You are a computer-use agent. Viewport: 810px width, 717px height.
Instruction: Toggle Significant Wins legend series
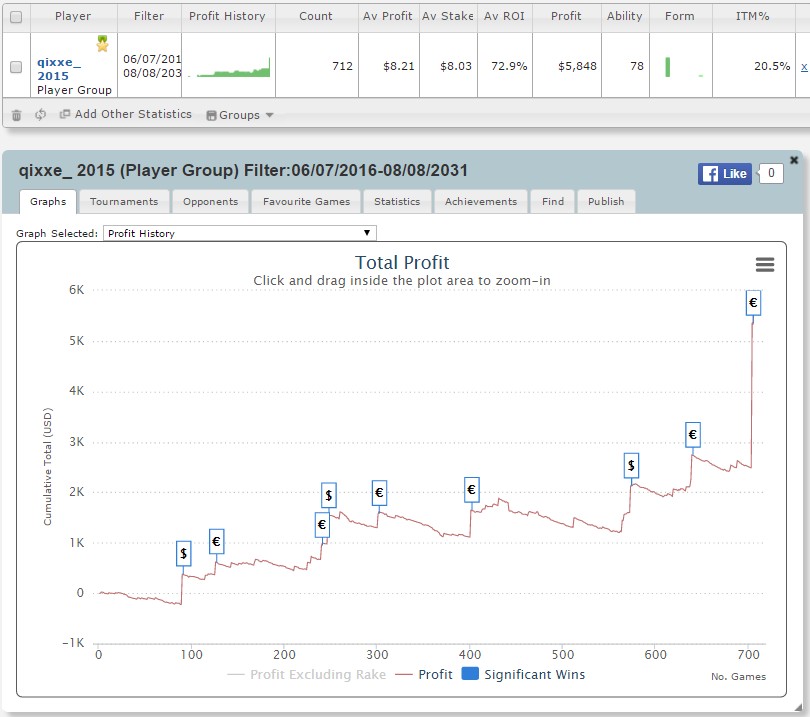pos(523,675)
